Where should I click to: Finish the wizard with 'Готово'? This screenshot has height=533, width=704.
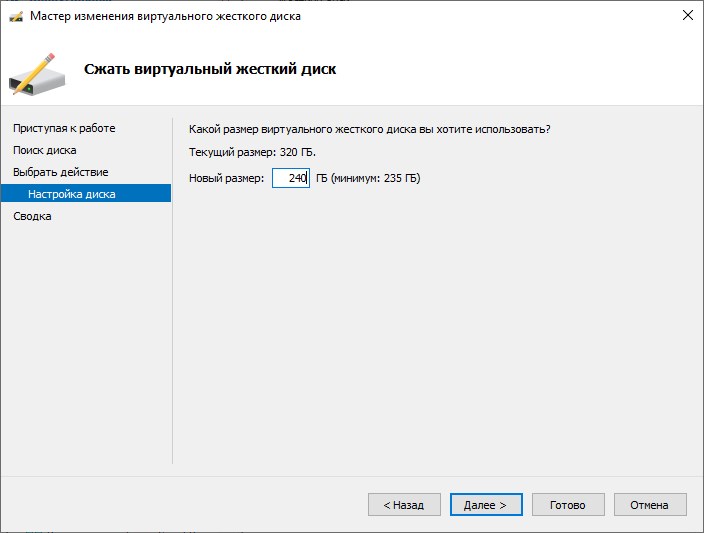tap(567, 505)
